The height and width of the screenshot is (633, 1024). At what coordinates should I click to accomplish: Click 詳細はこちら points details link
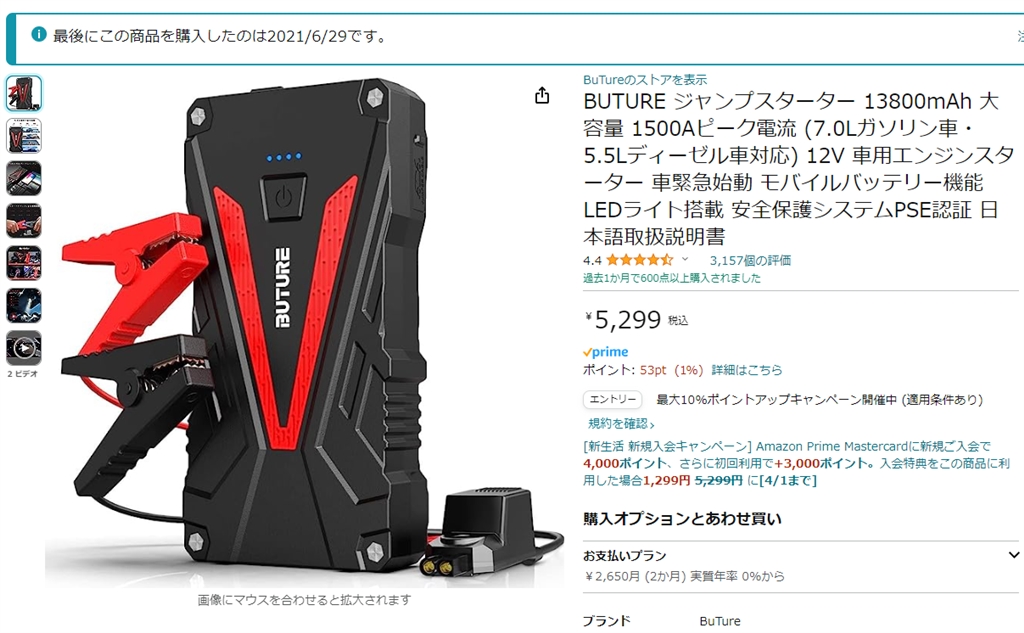tap(746, 370)
